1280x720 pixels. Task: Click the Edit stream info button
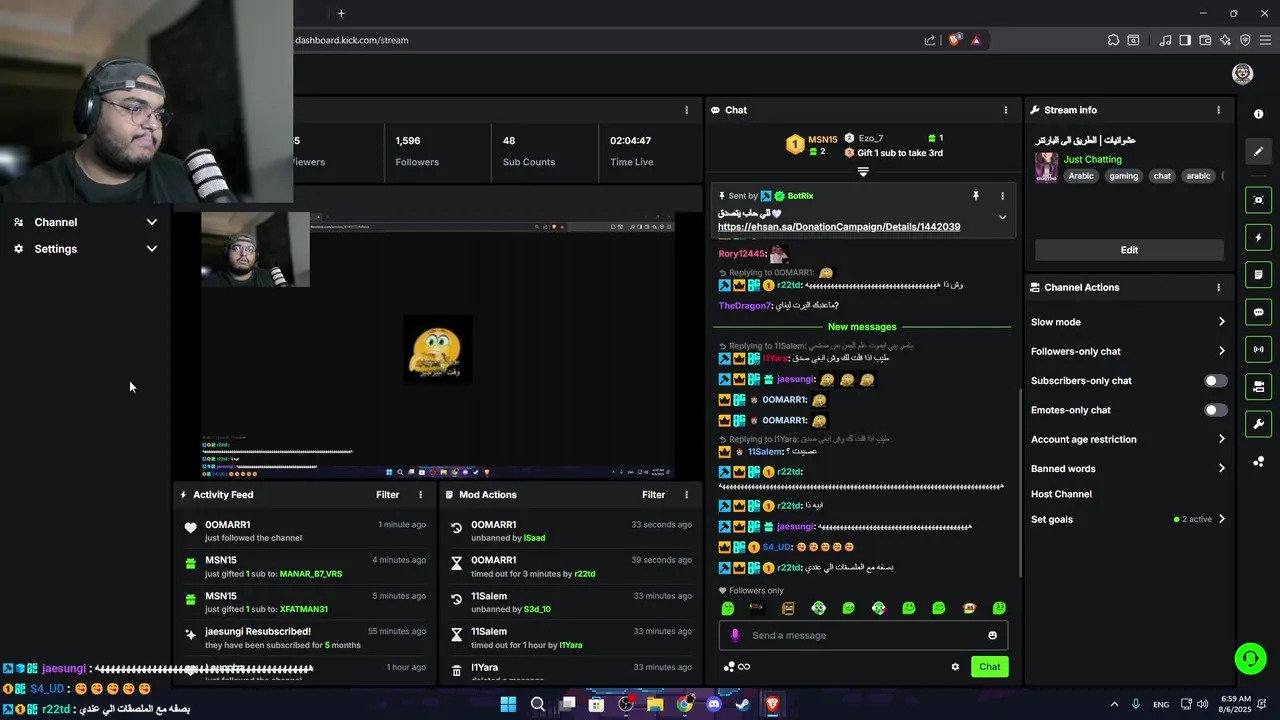(x=1129, y=250)
